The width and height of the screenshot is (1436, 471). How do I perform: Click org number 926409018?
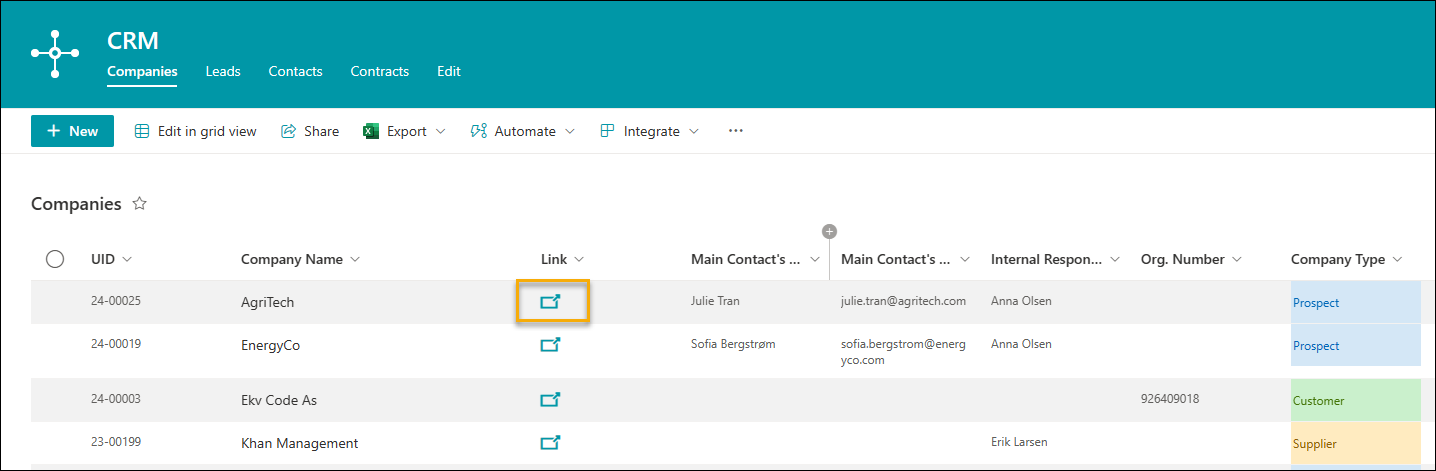coord(1170,398)
